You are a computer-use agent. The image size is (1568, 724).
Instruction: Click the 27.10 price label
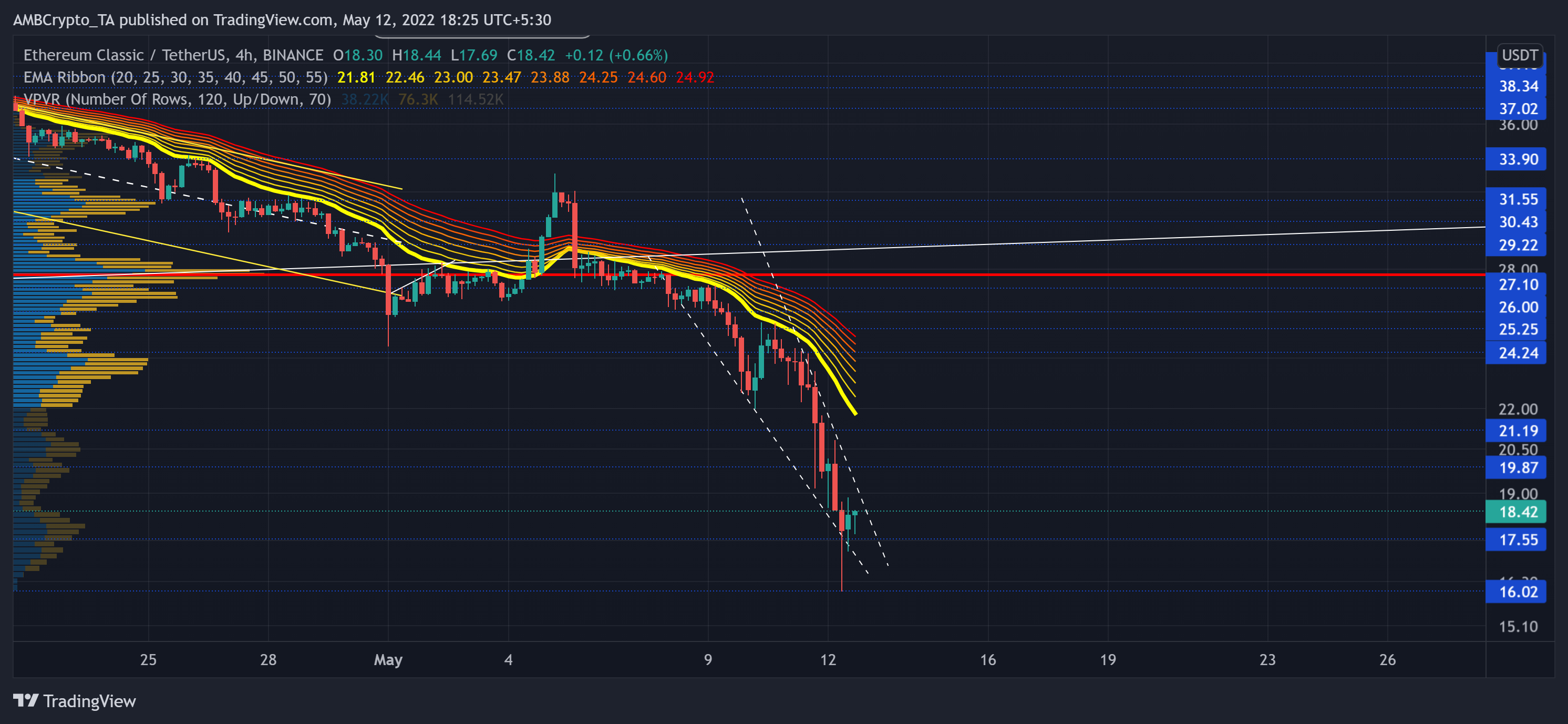(1515, 285)
